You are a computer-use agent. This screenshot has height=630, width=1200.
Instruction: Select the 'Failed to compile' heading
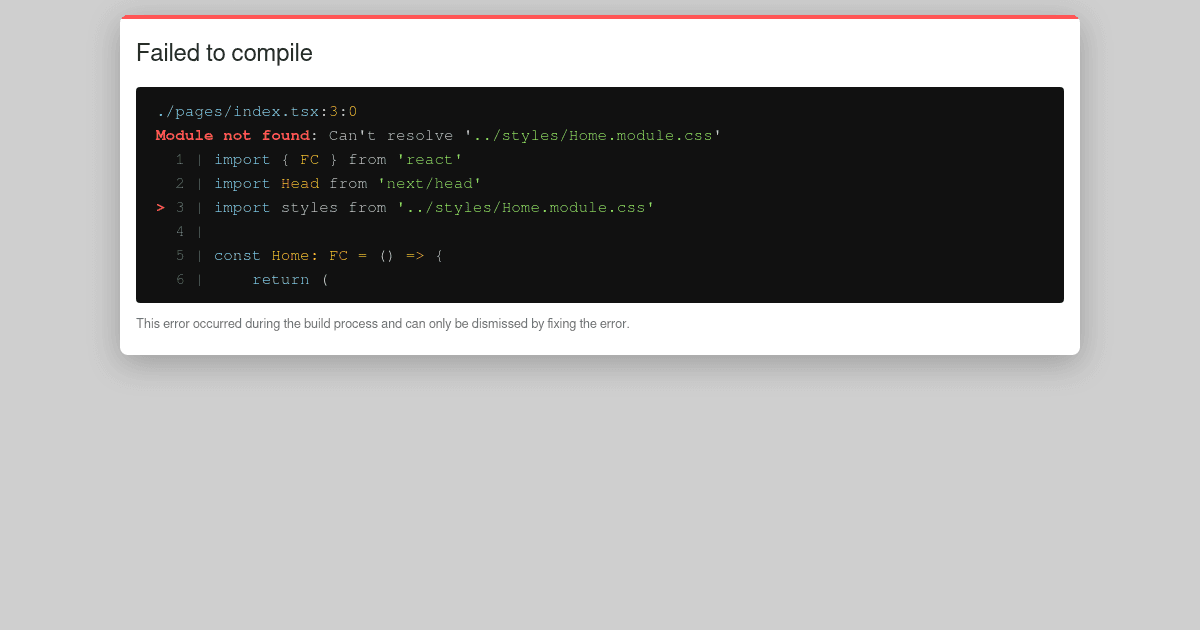click(224, 53)
